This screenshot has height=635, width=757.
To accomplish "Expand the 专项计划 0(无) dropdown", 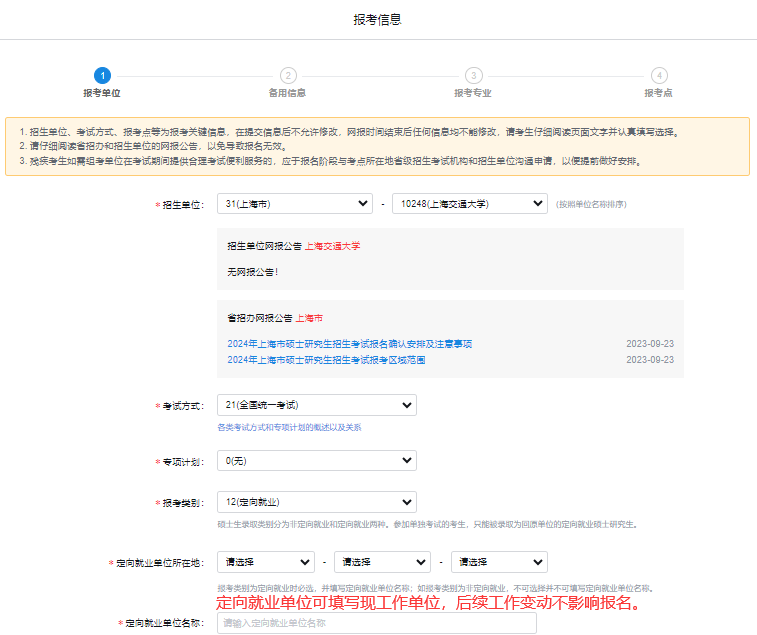I will coord(316,460).
